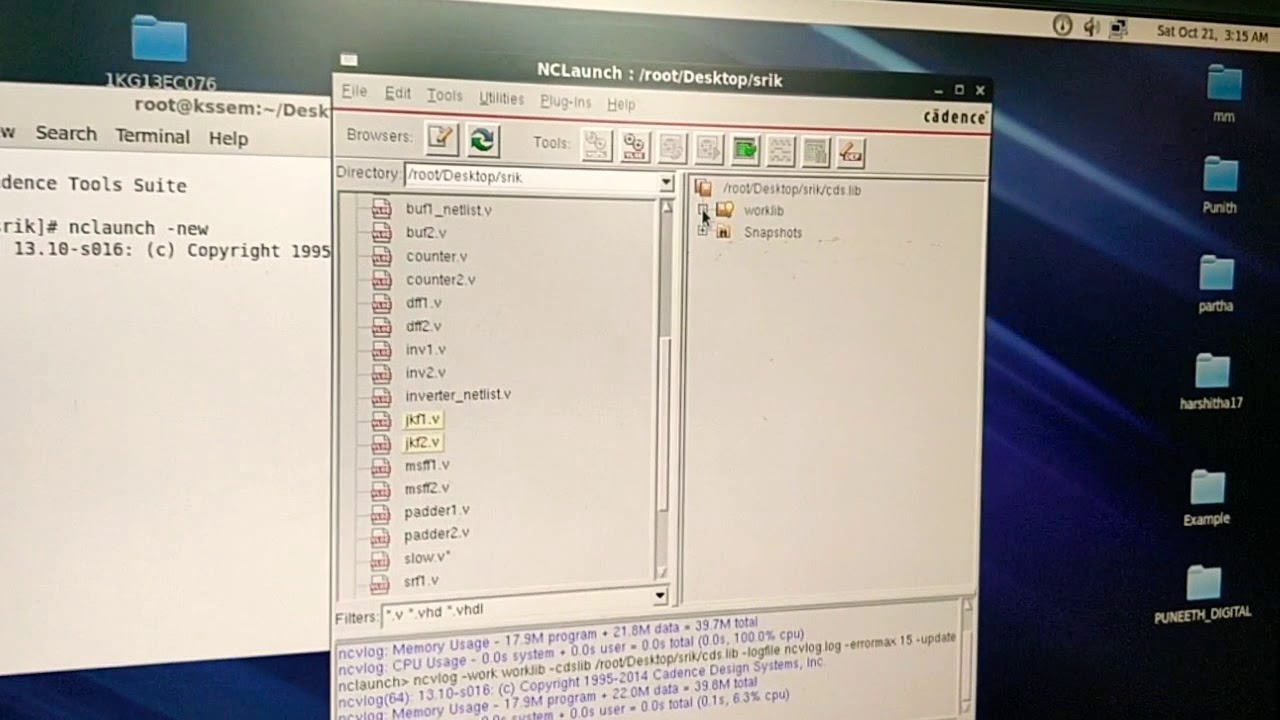Open the Help menu in NCLaunch

[621, 104]
